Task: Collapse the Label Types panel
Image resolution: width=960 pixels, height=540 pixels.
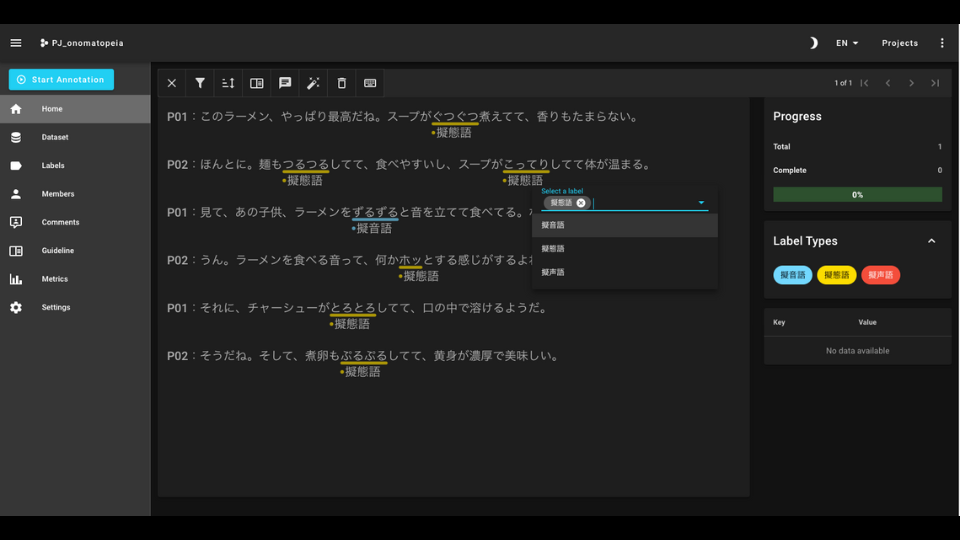Action: [x=931, y=241]
